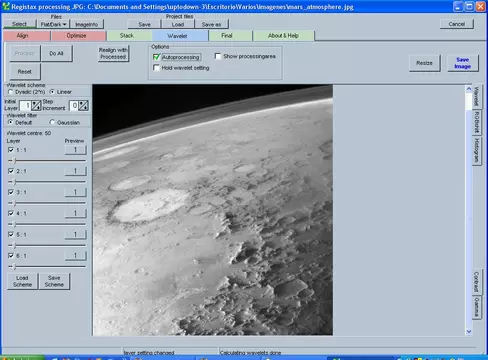Open the Wavelet side panel tab
Screen dimensions: 488x360
point(476,96)
